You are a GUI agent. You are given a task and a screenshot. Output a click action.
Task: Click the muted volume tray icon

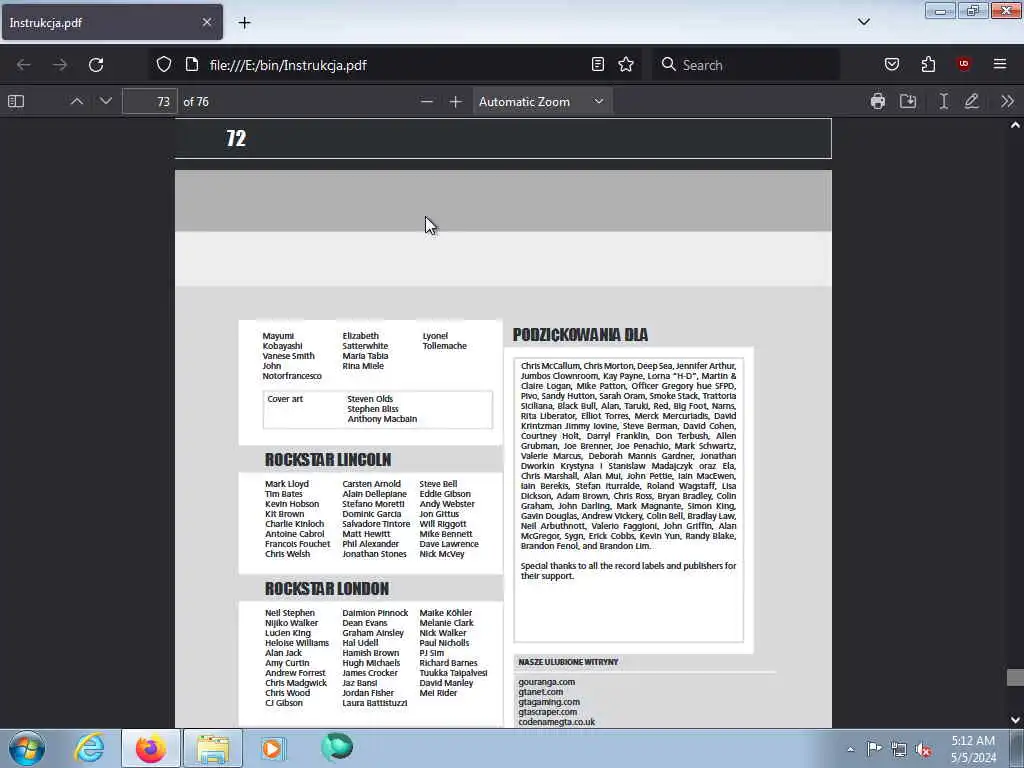(x=923, y=750)
